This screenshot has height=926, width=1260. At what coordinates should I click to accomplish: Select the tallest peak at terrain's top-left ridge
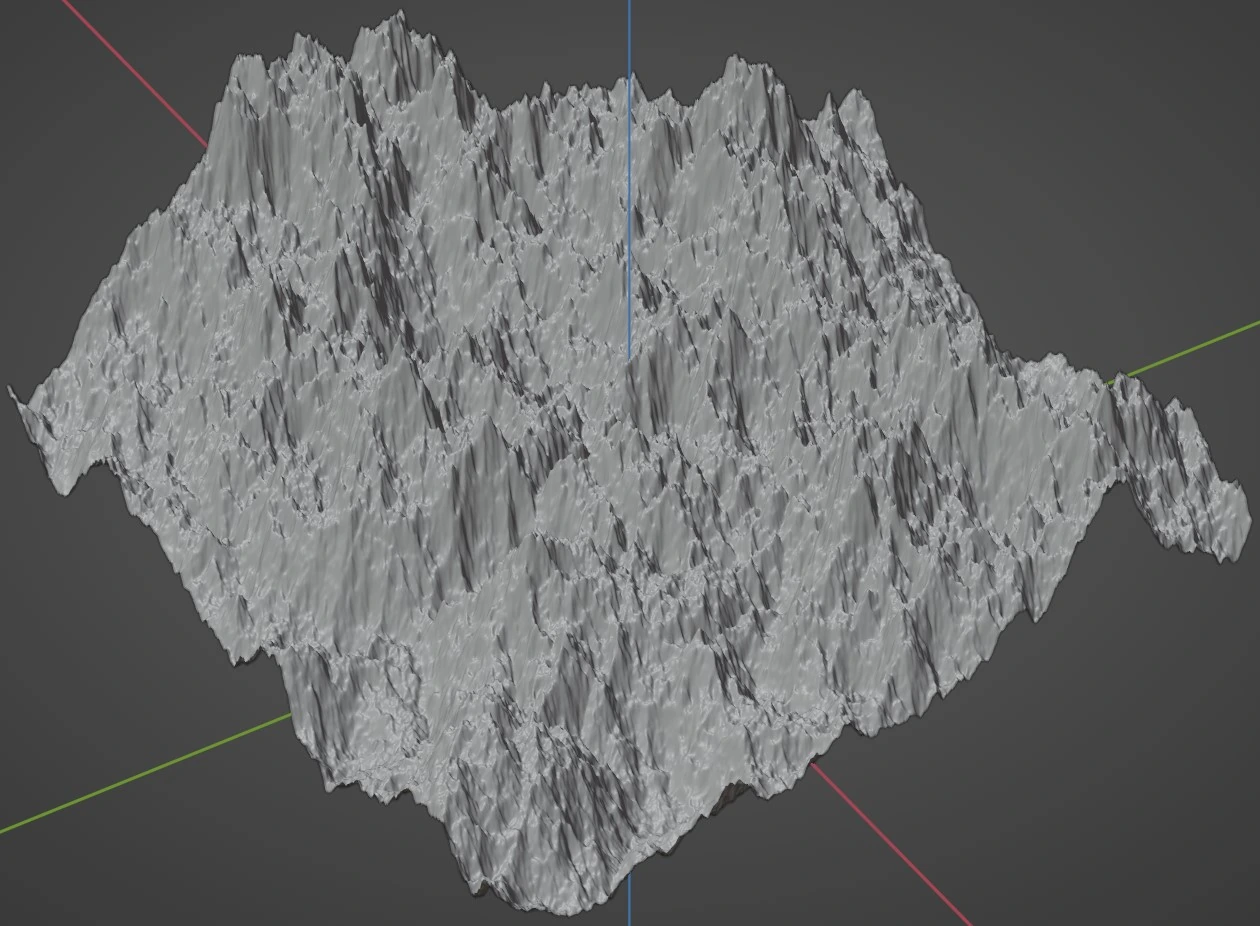pyautogui.click(x=400, y=22)
